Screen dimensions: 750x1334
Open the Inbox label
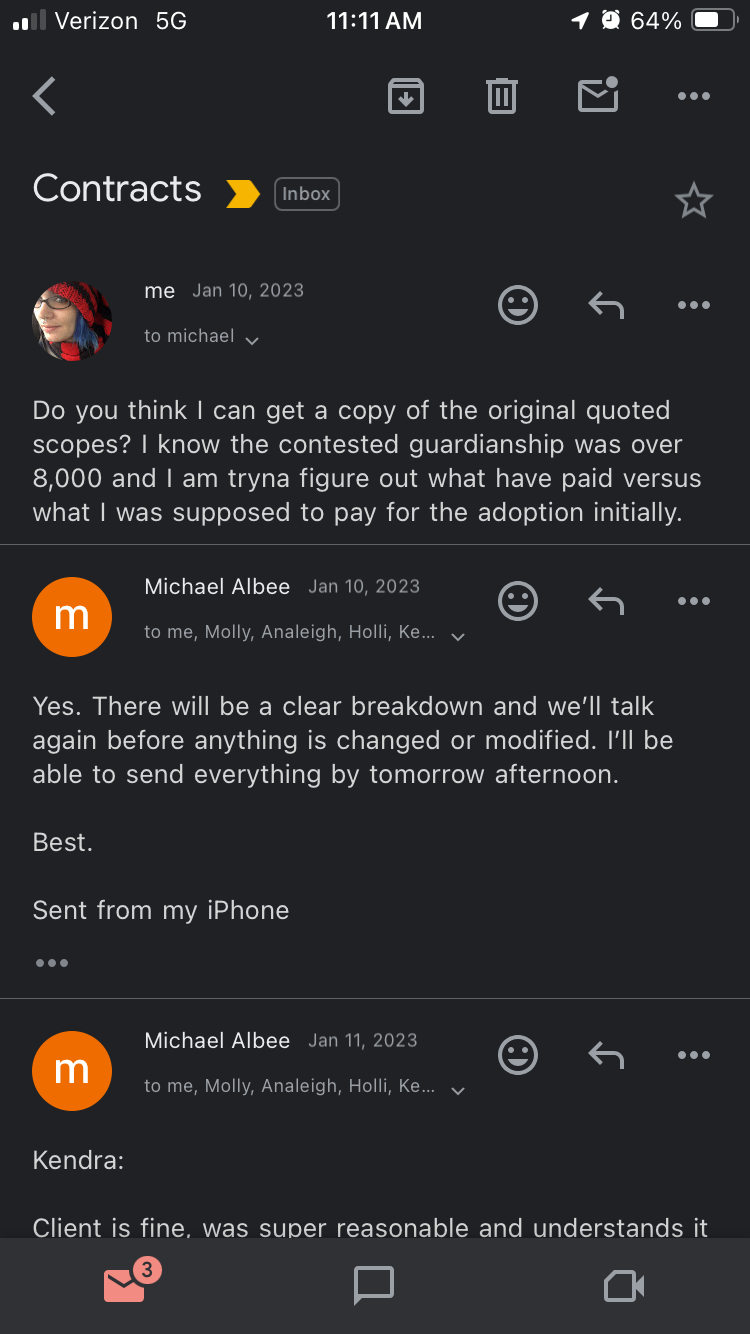point(306,193)
